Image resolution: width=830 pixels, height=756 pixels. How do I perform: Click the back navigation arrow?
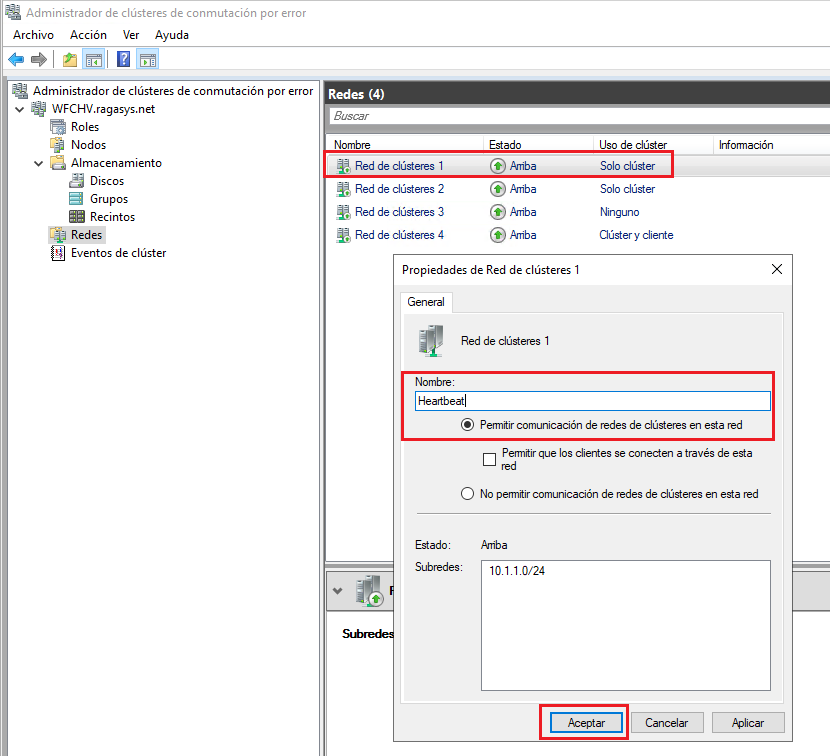click(15, 59)
